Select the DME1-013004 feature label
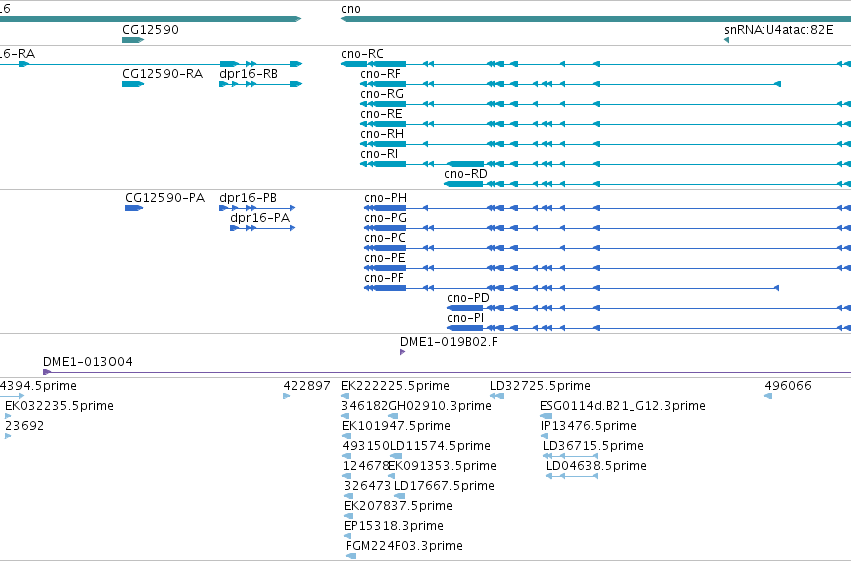851x561 pixels. [88, 362]
